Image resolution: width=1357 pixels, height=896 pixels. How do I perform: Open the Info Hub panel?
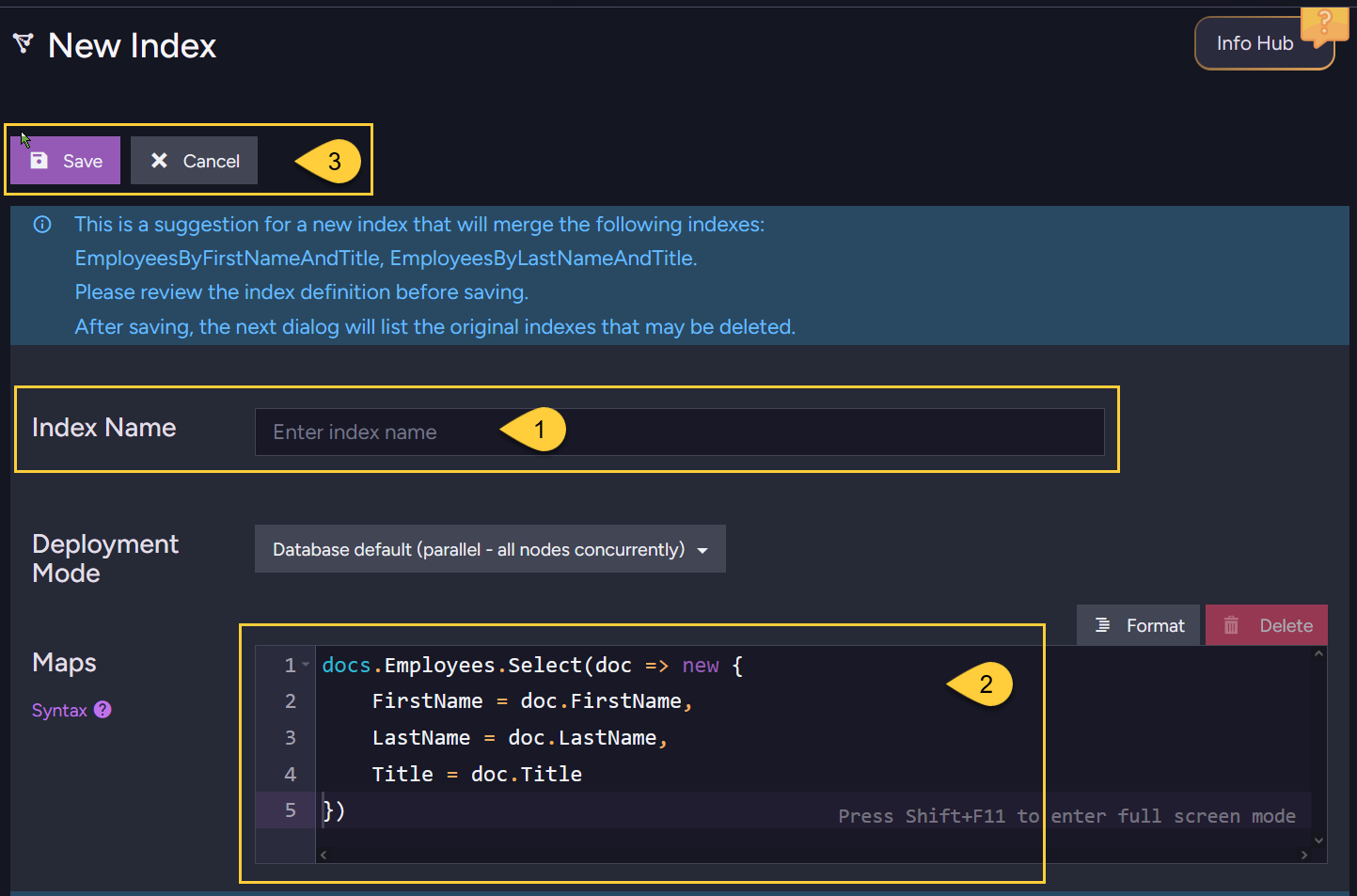pyautogui.click(x=1254, y=43)
